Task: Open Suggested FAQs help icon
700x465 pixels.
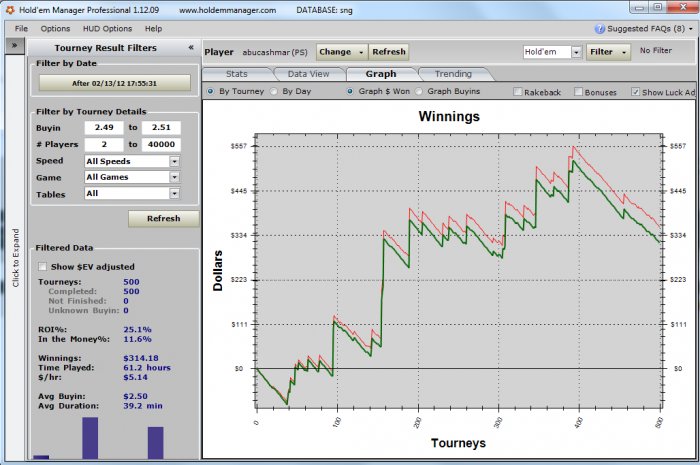Action: pos(600,29)
